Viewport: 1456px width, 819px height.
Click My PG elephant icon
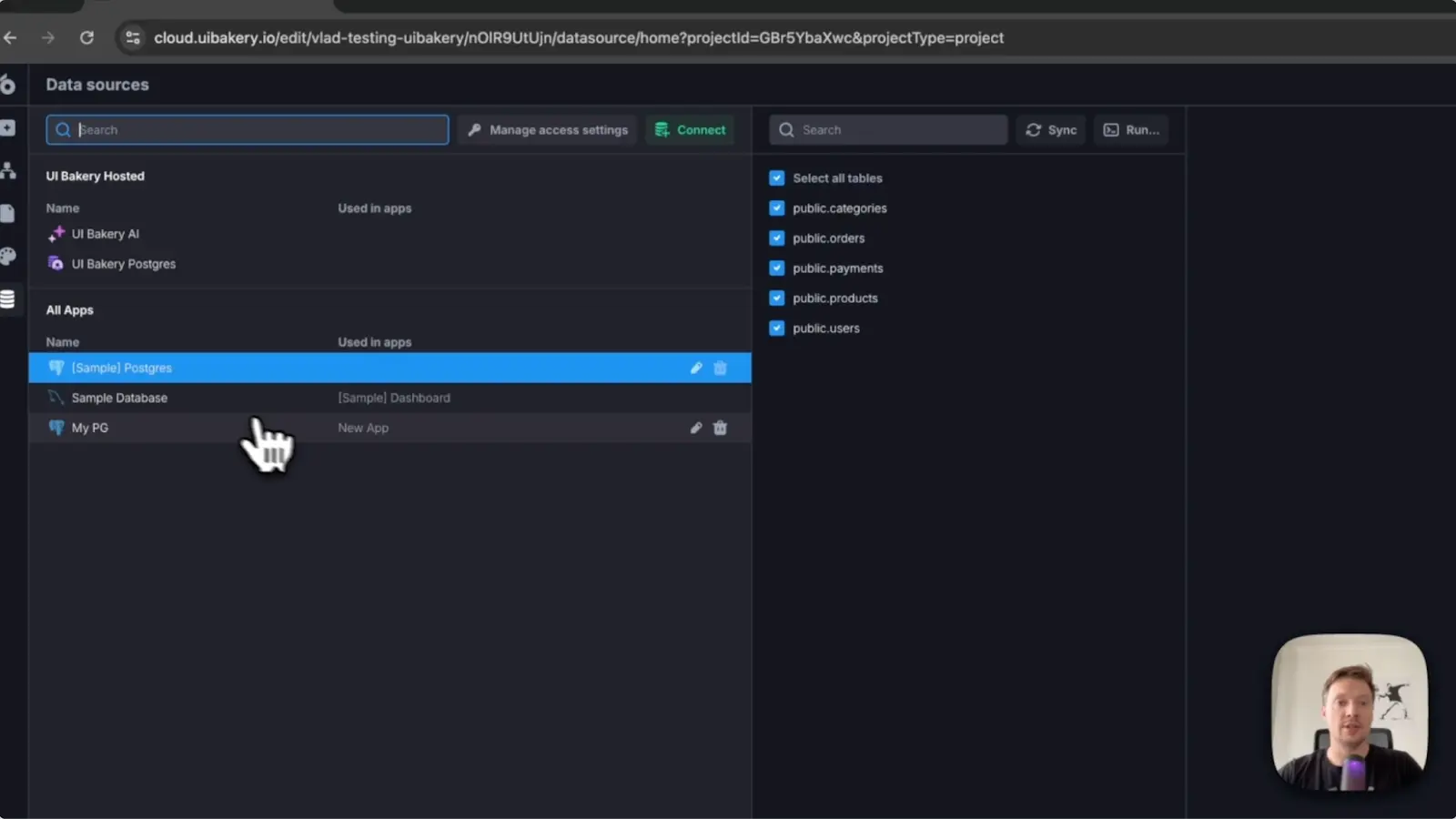(56, 428)
